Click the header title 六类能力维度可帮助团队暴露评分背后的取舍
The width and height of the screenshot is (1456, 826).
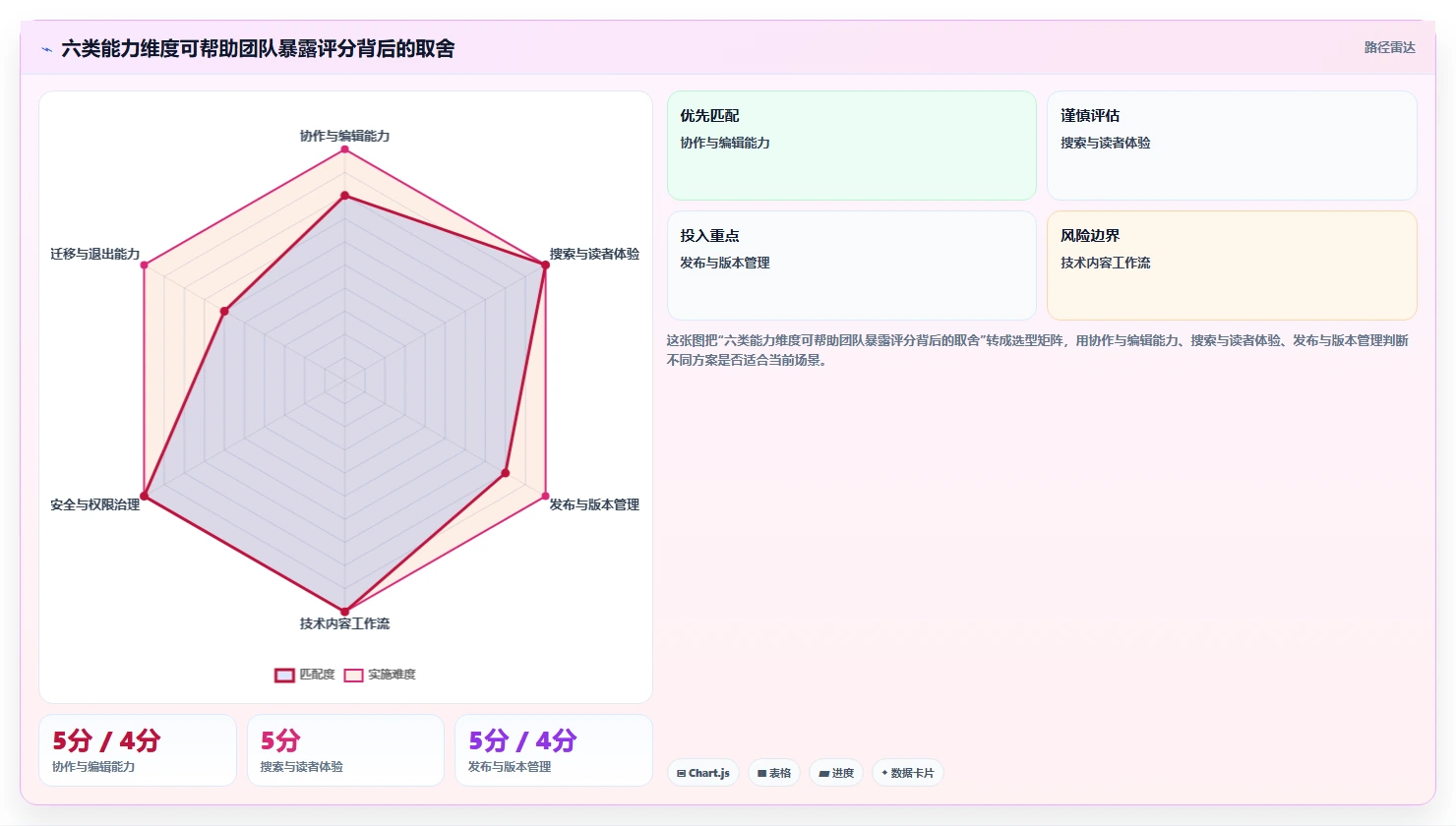[258, 49]
